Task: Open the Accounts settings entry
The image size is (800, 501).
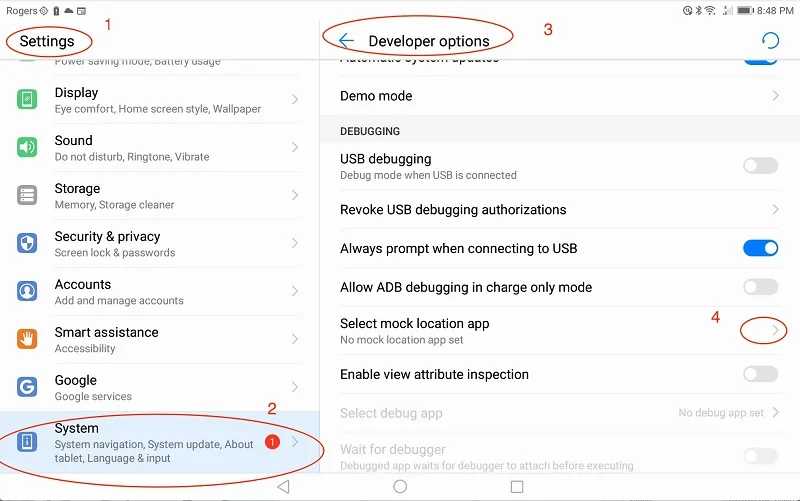Action: click(160, 291)
